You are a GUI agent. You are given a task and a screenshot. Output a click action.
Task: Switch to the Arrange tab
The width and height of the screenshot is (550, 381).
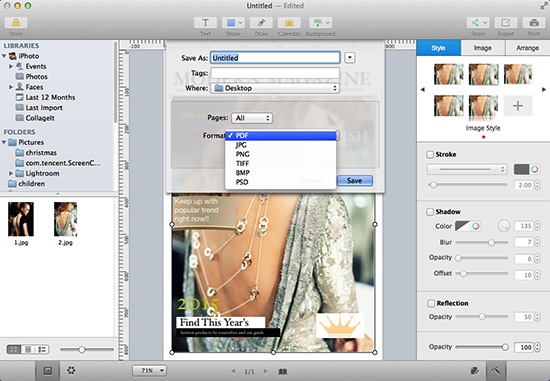pos(527,48)
